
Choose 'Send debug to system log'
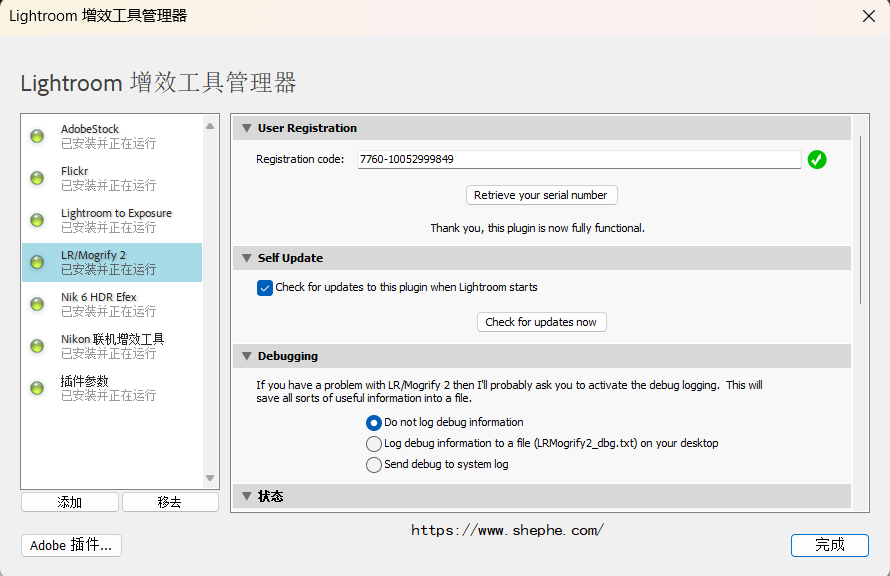tap(374, 464)
